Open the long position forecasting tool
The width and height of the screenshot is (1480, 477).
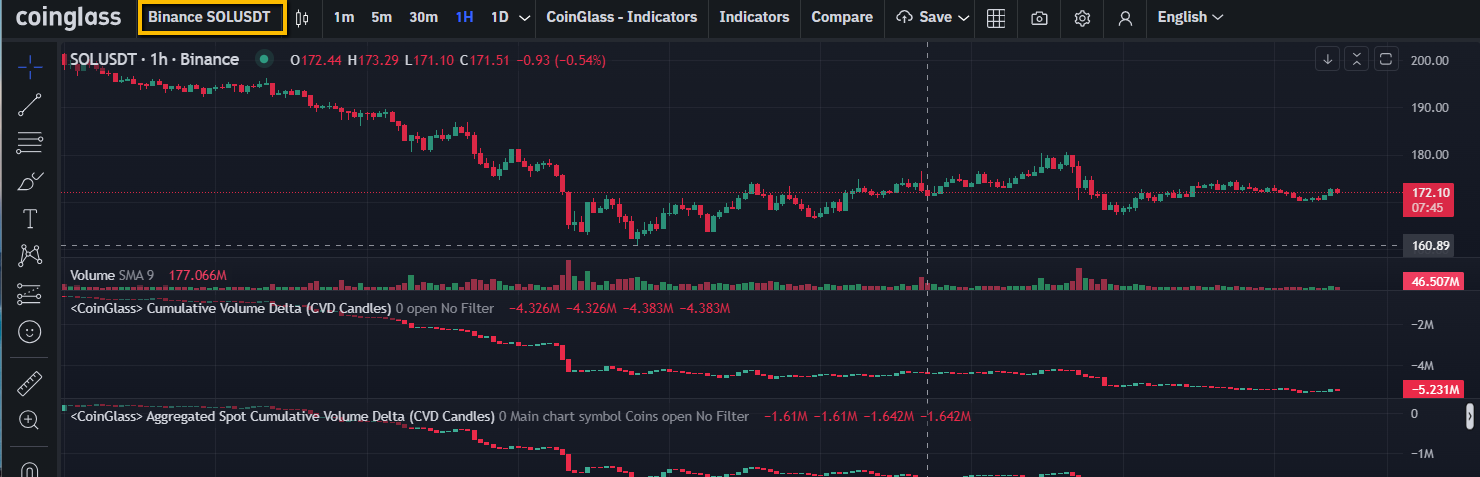pyautogui.click(x=30, y=293)
